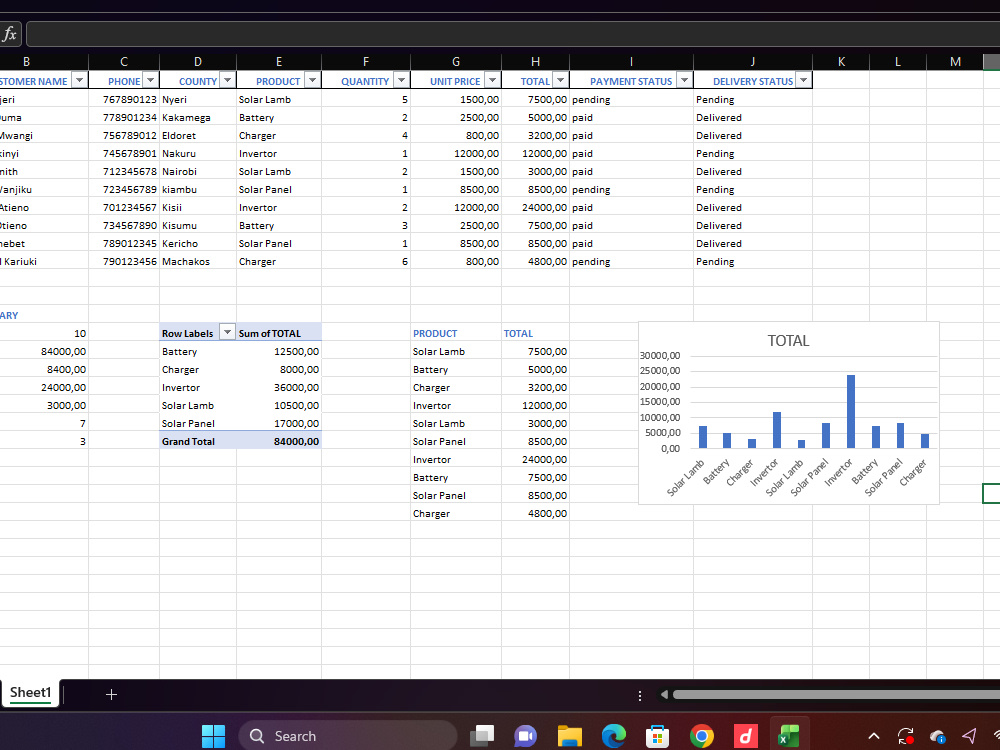
Task: Open the COUNTY column filter dropdown
Action: [228, 80]
